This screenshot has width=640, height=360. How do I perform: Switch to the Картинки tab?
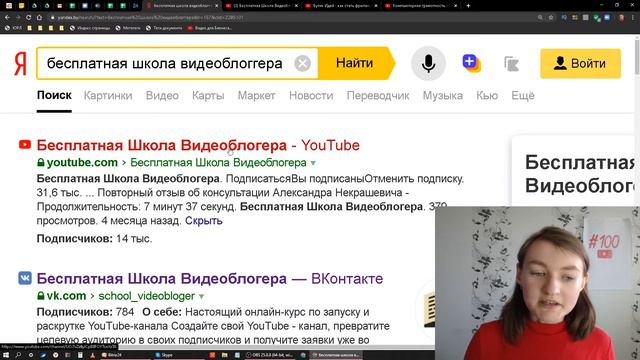click(x=108, y=96)
